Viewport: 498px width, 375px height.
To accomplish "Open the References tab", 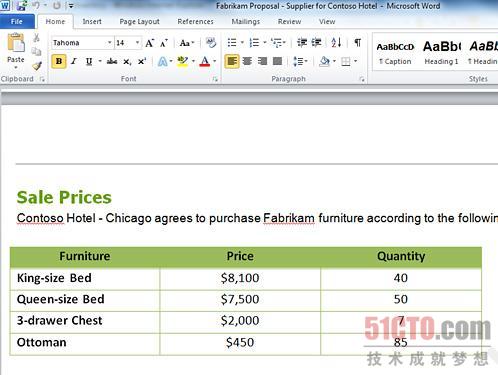I will 195,22.
